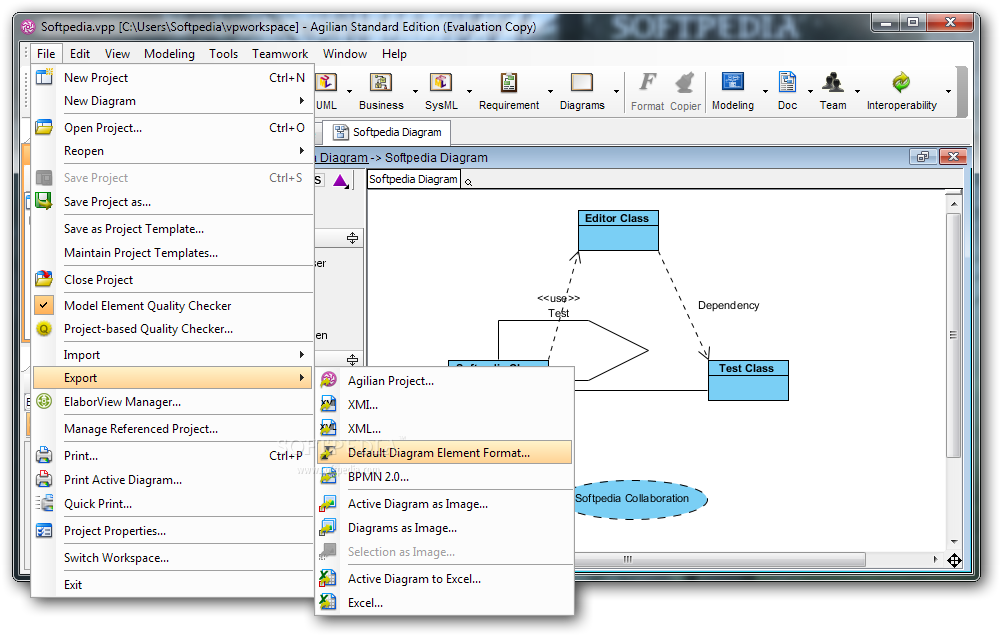The width and height of the screenshot is (1001, 636).
Task: Click the Project-based Quality Checker icon
Action: (x=44, y=329)
